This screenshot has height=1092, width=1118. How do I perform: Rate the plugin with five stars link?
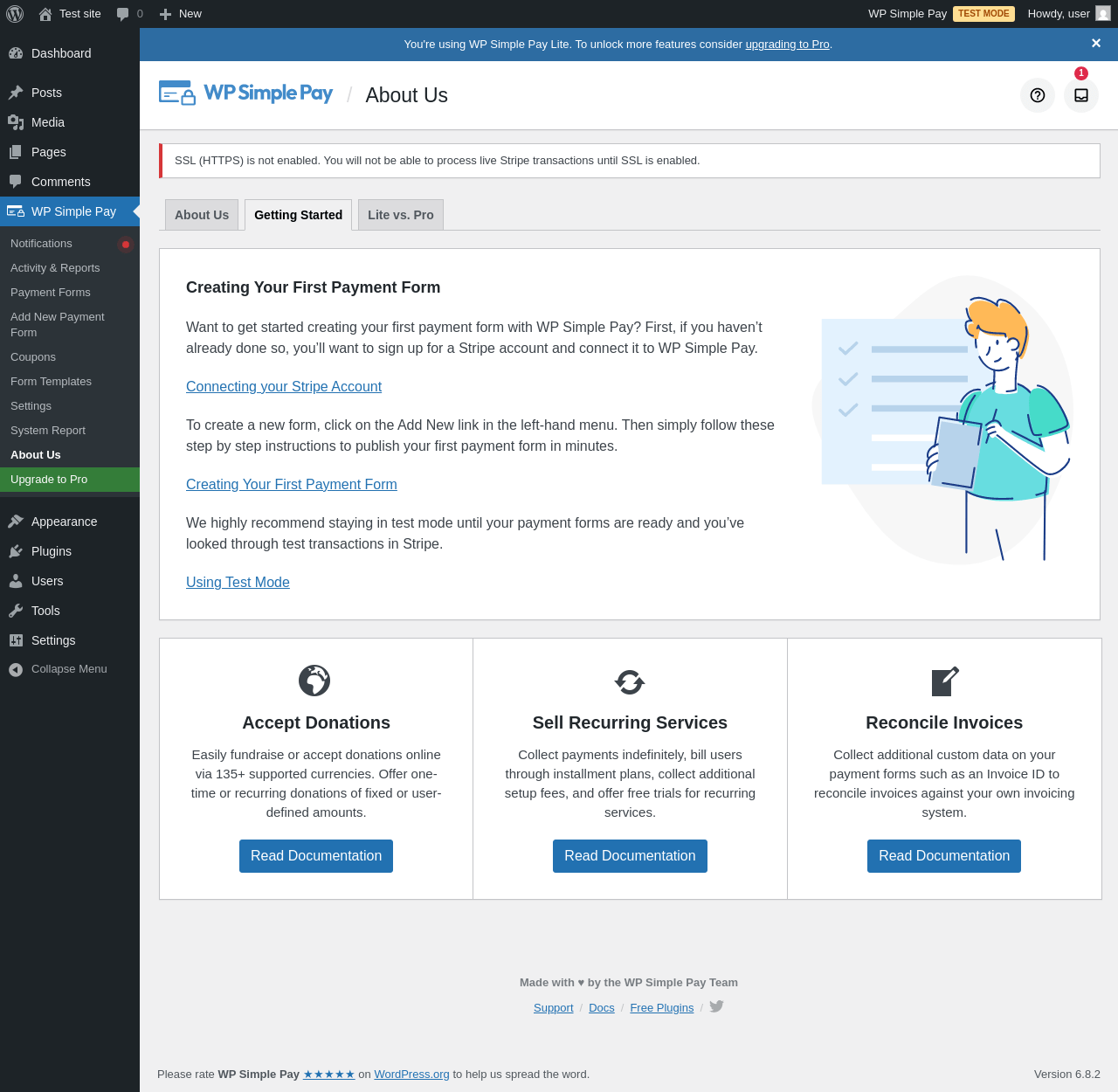pyautogui.click(x=329, y=1075)
